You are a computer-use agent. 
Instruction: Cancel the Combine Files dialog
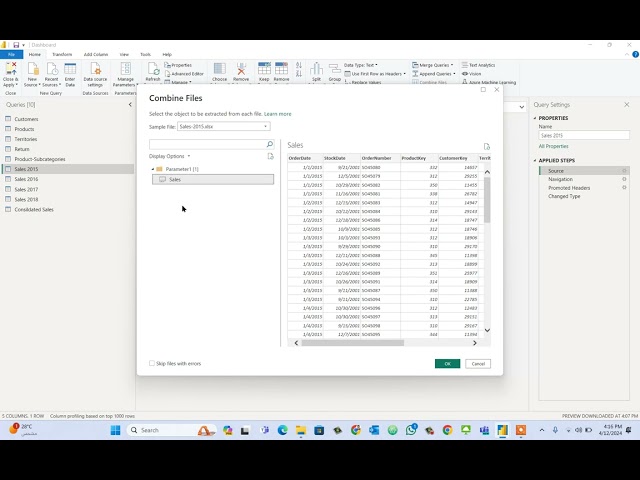tap(478, 364)
